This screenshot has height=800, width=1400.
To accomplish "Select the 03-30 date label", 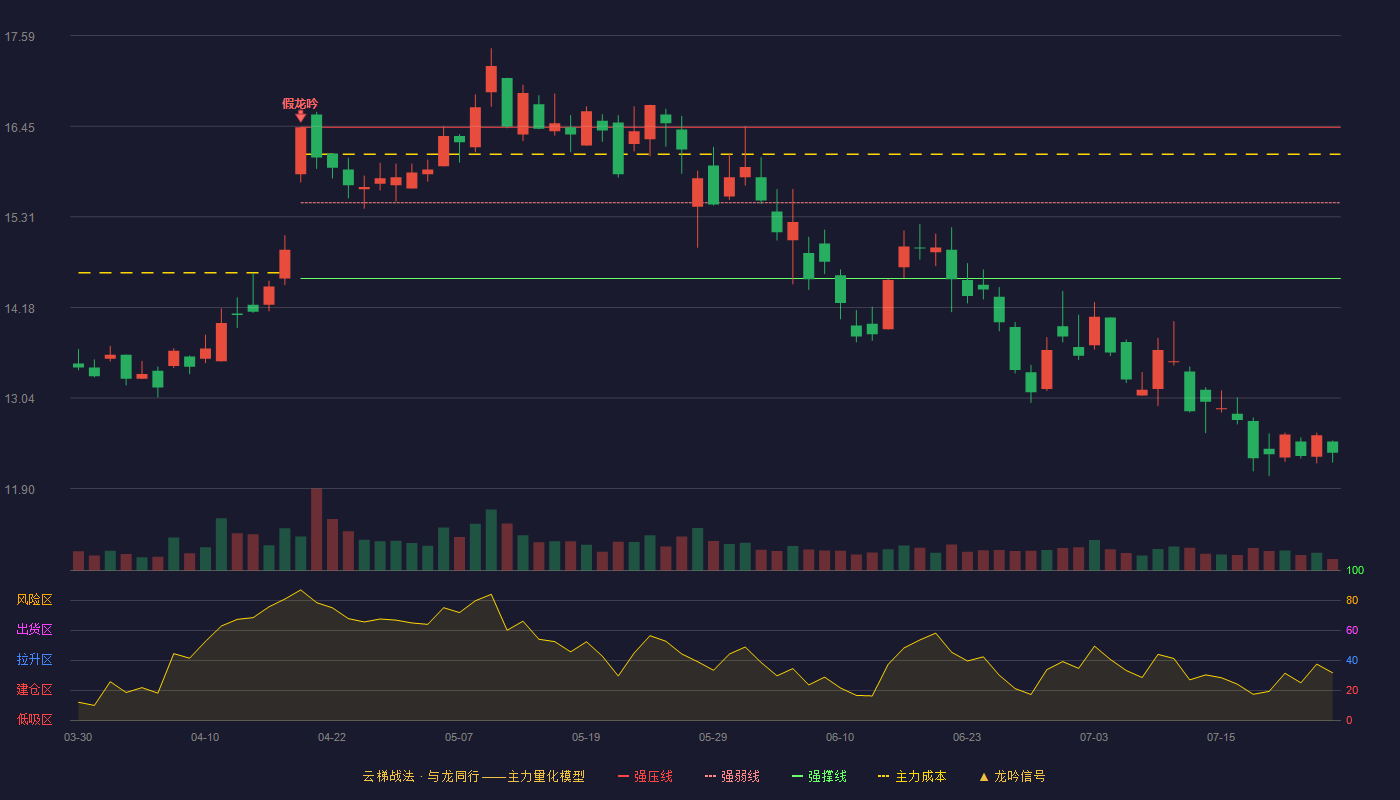I will click(x=78, y=737).
